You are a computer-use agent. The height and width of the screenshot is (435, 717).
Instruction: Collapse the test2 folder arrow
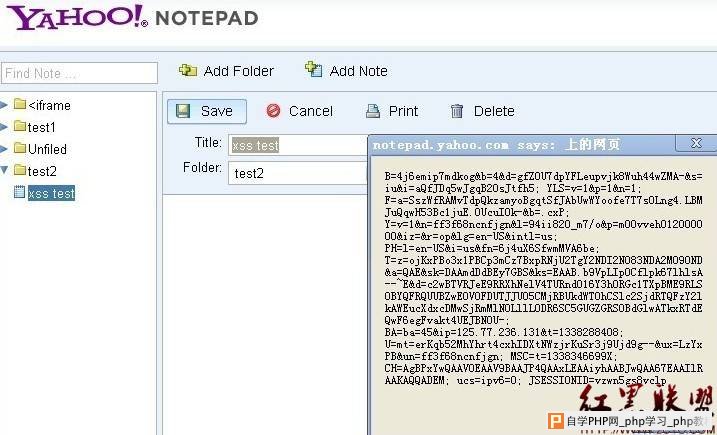point(4,171)
